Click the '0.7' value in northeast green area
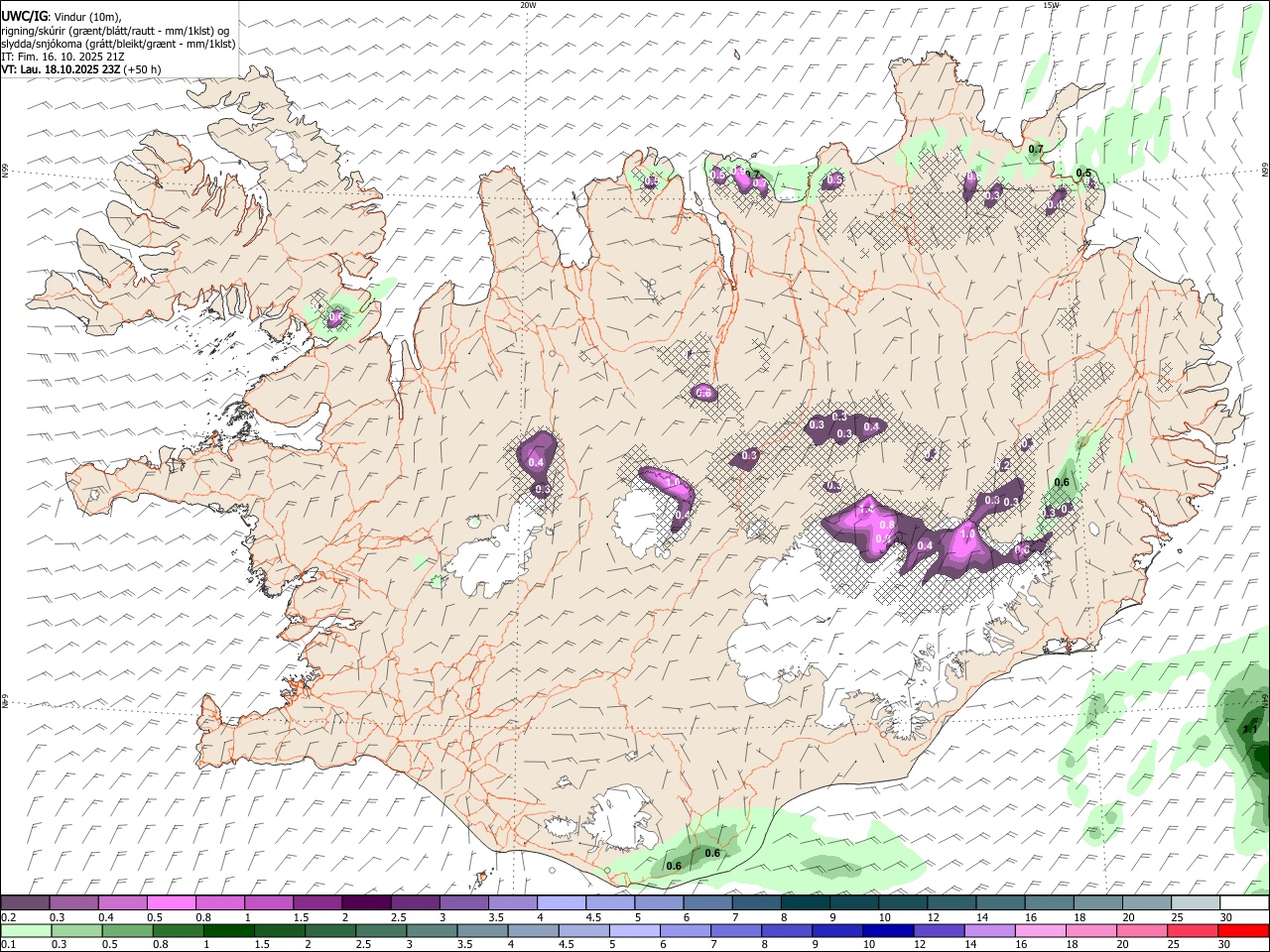Screen dimensions: 1270x952 point(1036,150)
